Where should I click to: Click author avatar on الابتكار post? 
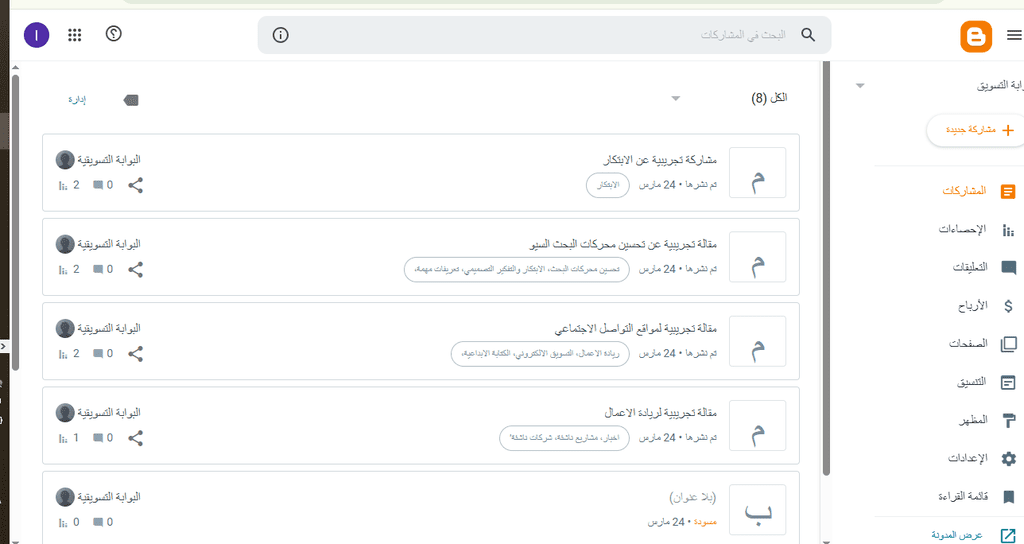[x=65, y=160]
